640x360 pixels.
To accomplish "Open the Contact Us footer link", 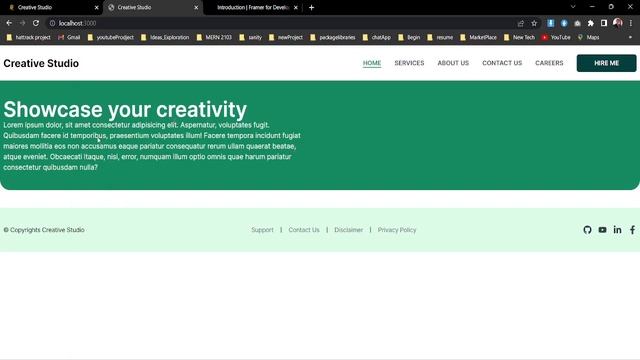I will (304, 230).
